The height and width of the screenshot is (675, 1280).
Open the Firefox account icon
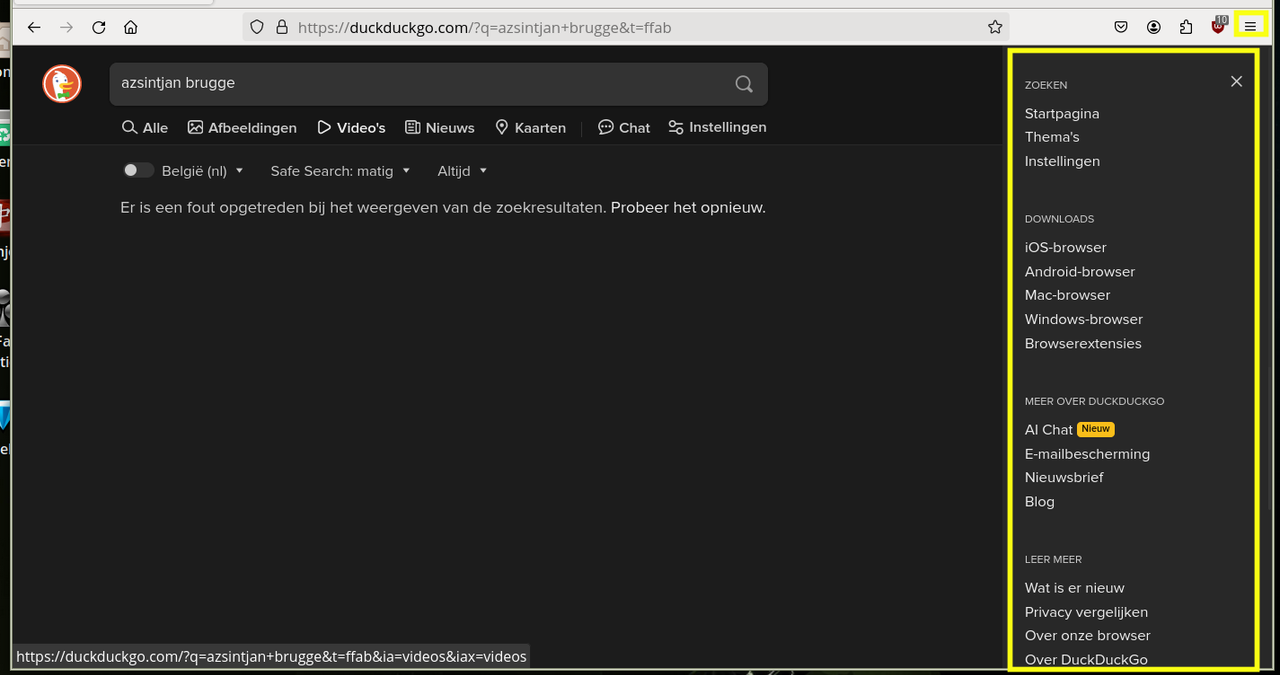coord(1154,27)
